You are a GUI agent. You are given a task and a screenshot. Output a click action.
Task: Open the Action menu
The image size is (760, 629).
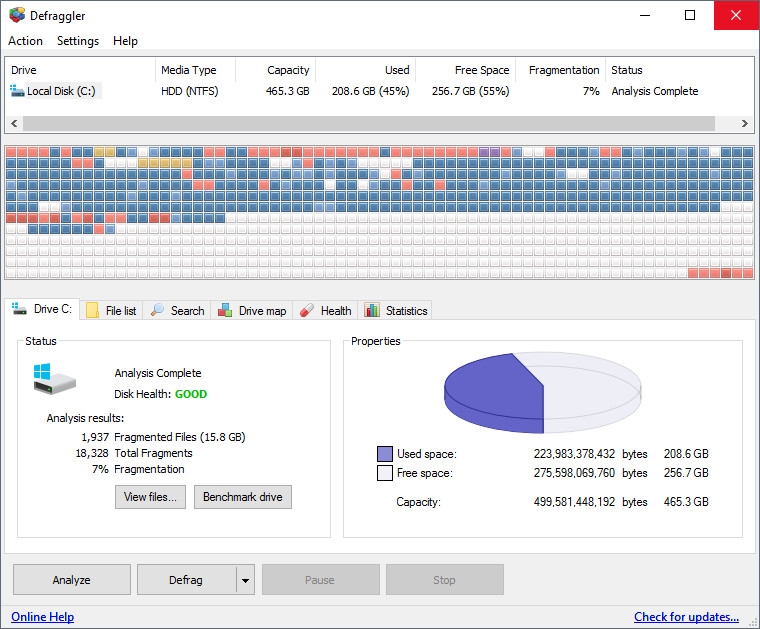(x=25, y=41)
